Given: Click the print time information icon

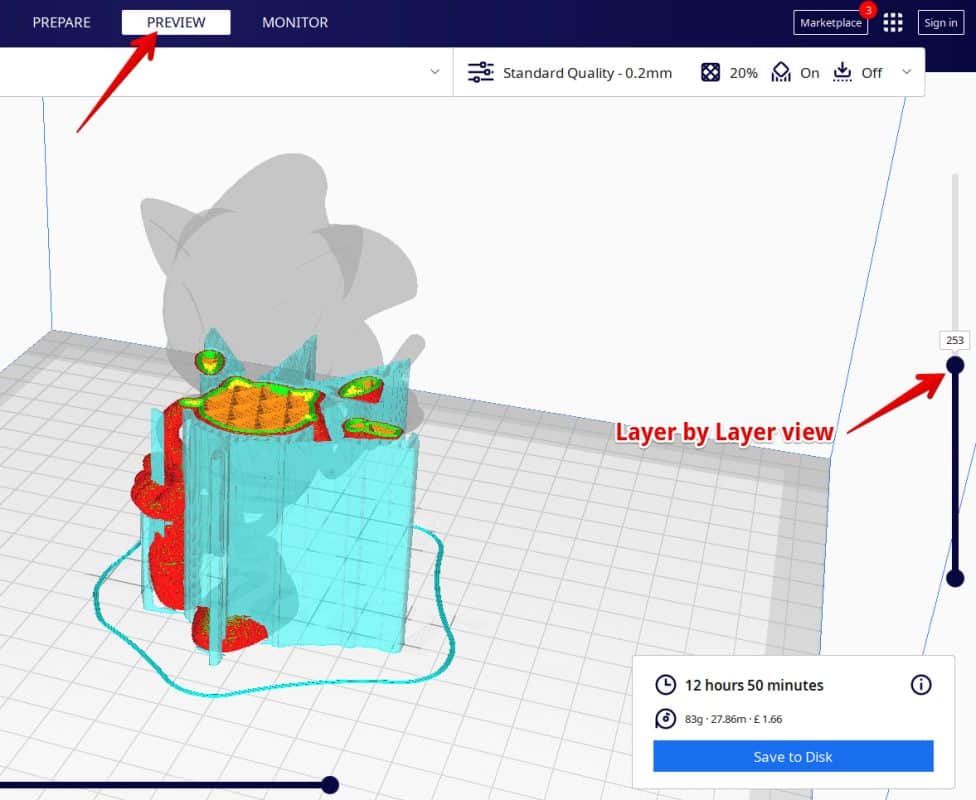Looking at the screenshot, I should (920, 685).
